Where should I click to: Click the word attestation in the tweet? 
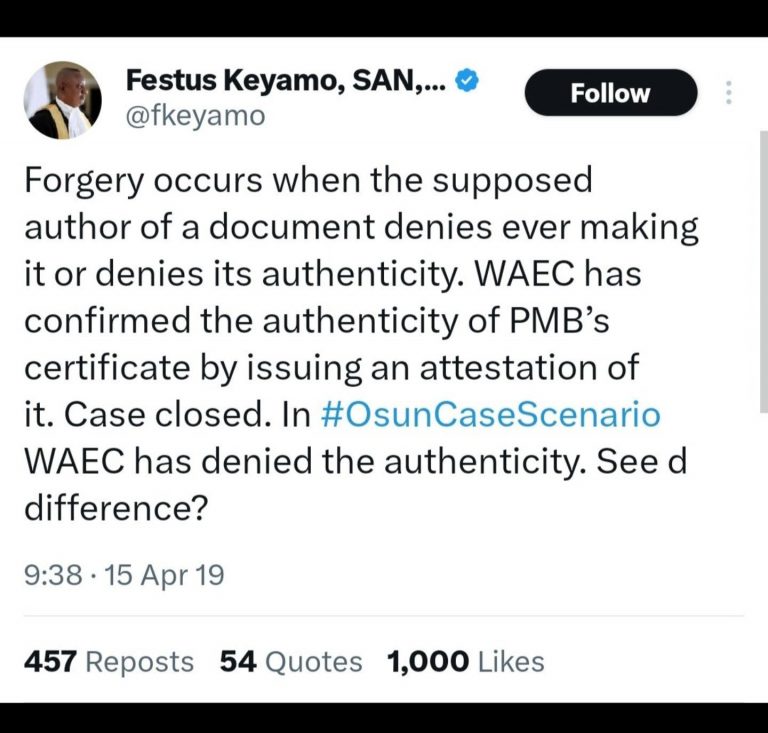[x=524, y=368]
